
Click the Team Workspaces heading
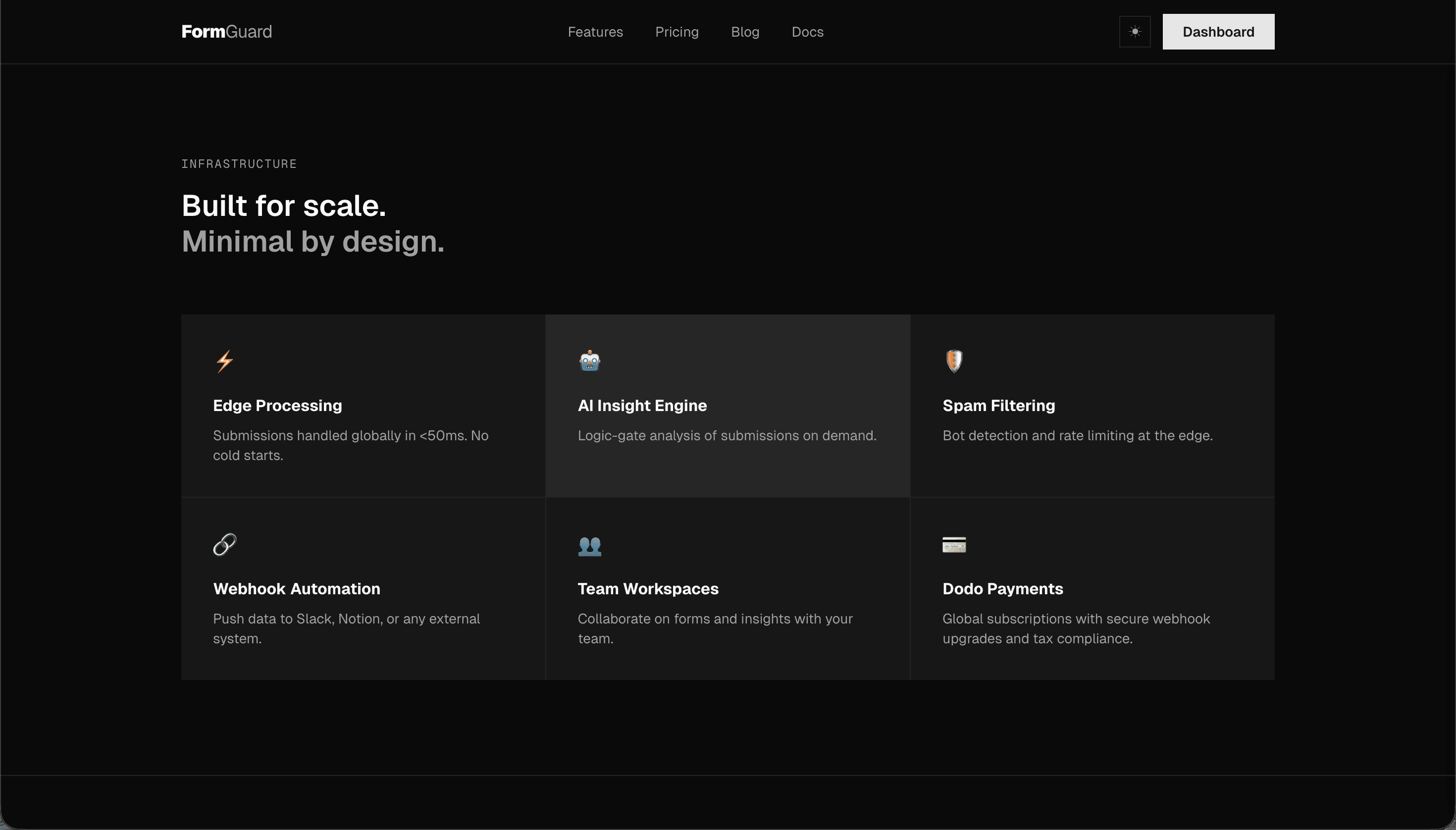pos(648,589)
